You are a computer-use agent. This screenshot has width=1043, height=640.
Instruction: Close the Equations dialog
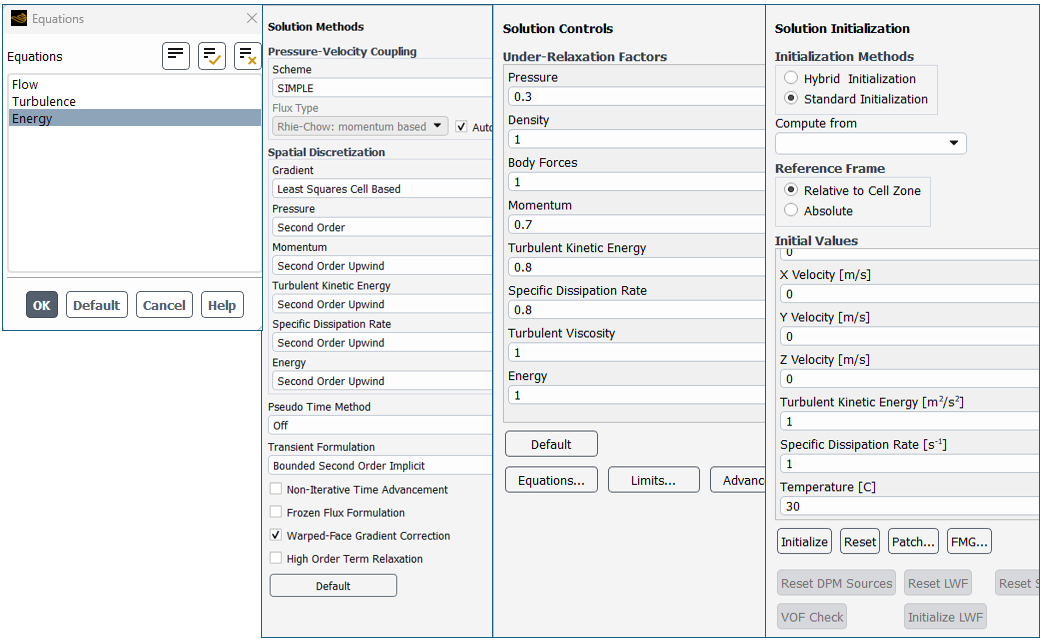(x=251, y=18)
